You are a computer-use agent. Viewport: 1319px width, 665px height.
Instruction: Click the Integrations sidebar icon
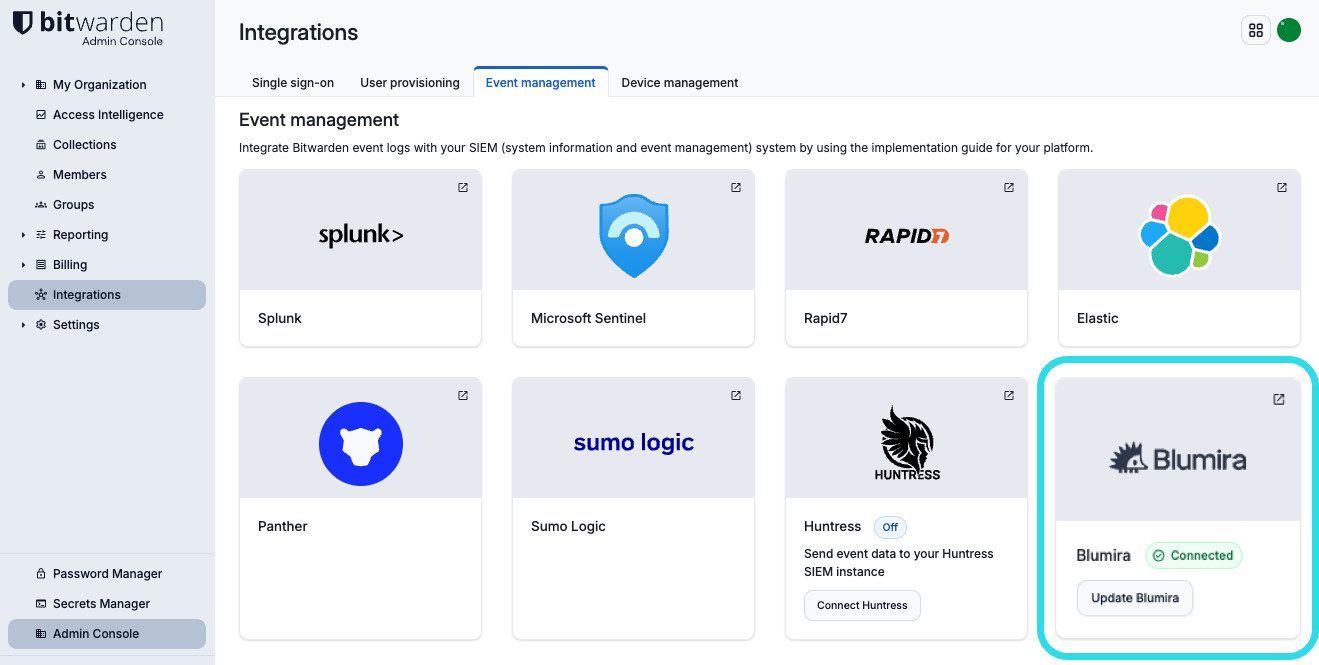[x=41, y=295]
